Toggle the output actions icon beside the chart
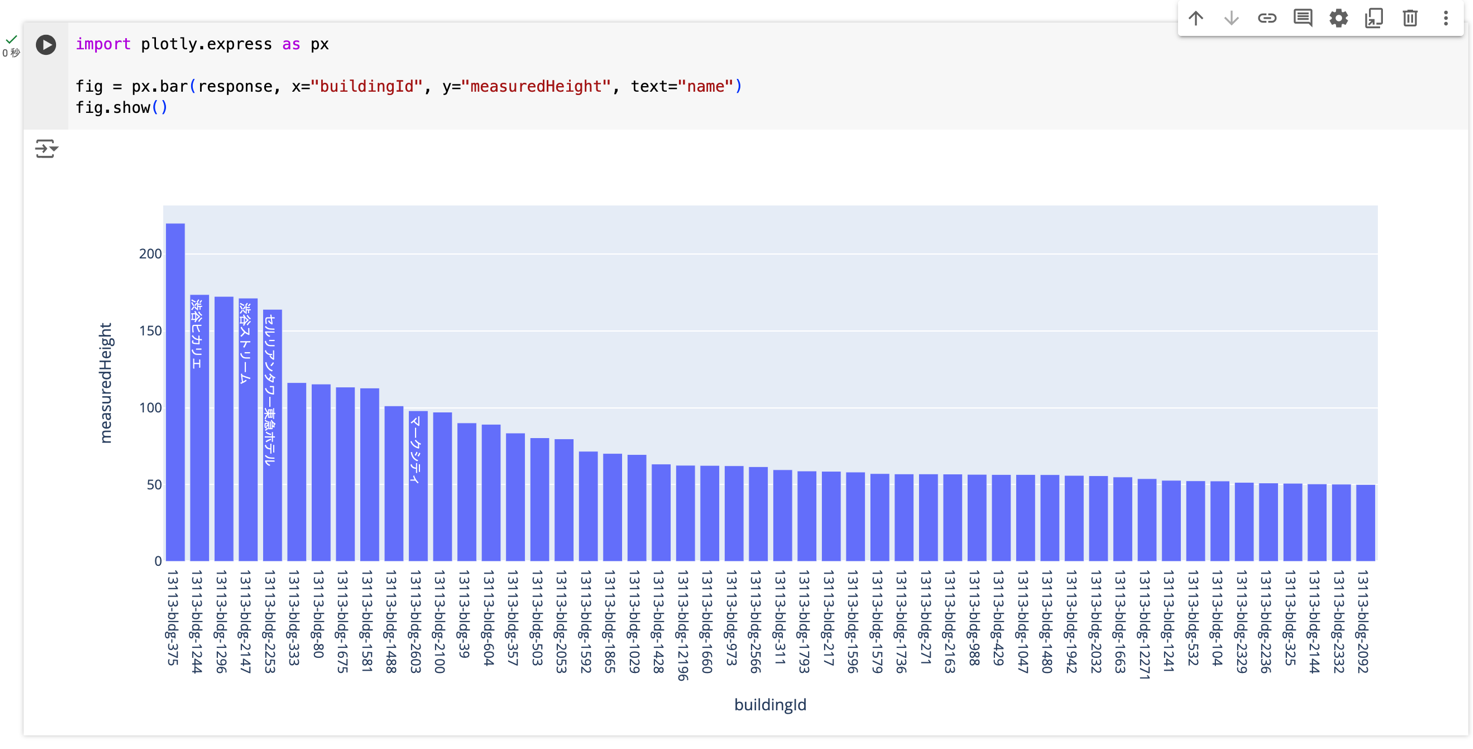 [x=46, y=149]
